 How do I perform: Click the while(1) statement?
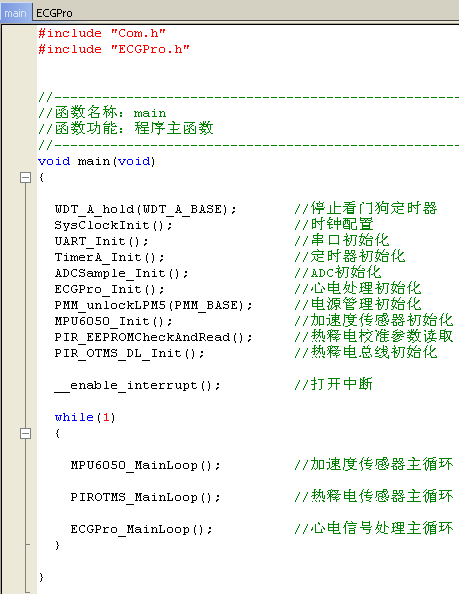[x=85, y=417]
